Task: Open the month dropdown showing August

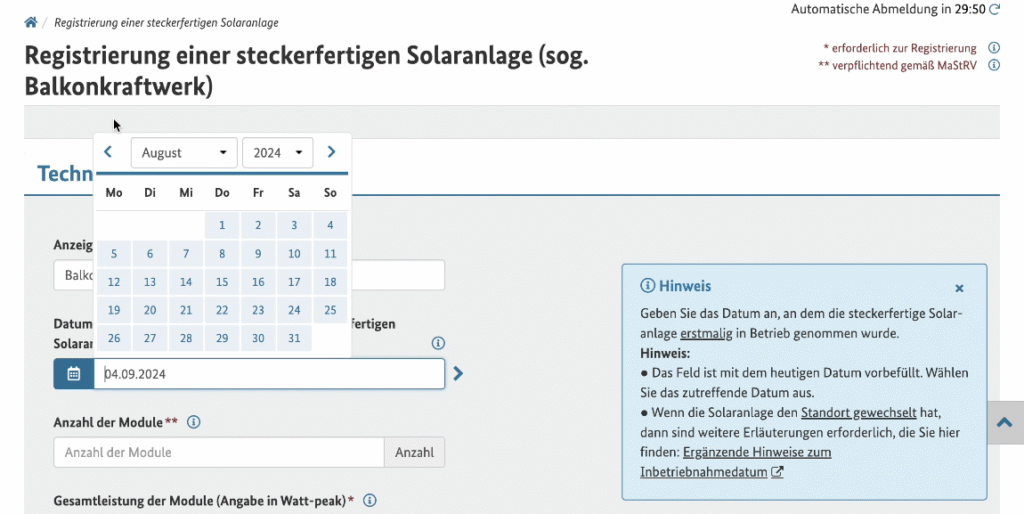Action: pyautogui.click(x=184, y=153)
